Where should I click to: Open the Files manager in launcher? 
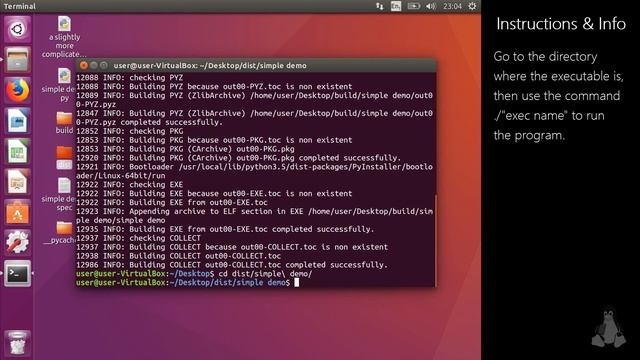click(17, 60)
